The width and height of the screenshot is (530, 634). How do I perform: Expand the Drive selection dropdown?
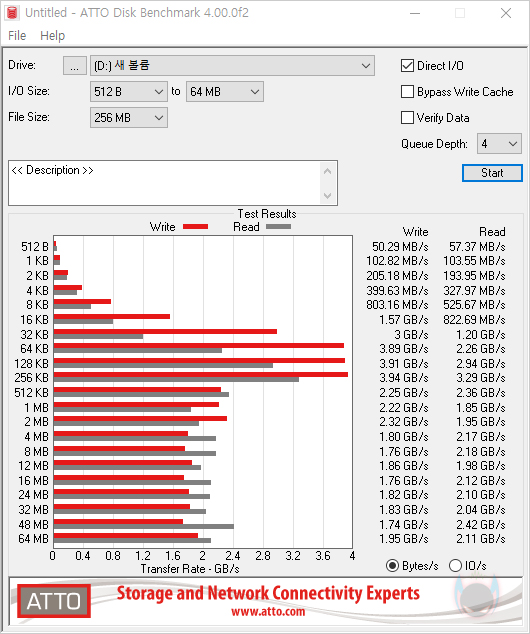point(232,66)
